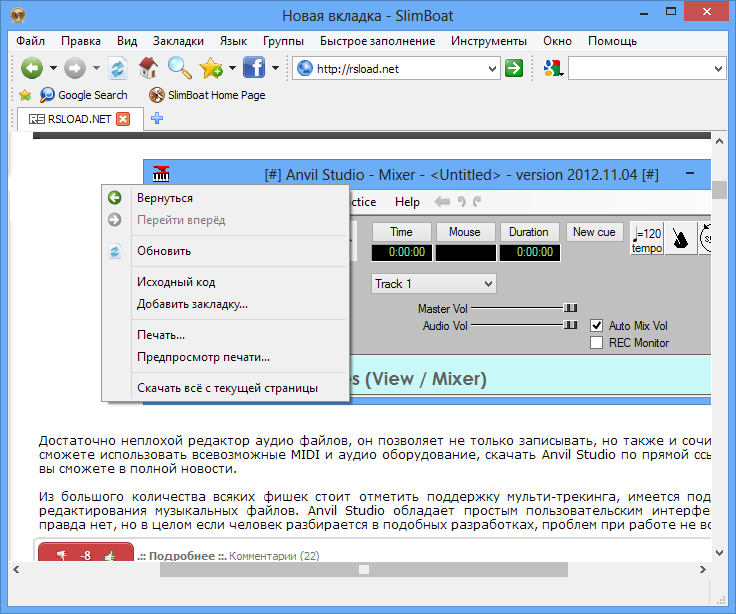The height and width of the screenshot is (614, 736).
Task: Open the magnifying glass search tool
Action: [x=179, y=68]
